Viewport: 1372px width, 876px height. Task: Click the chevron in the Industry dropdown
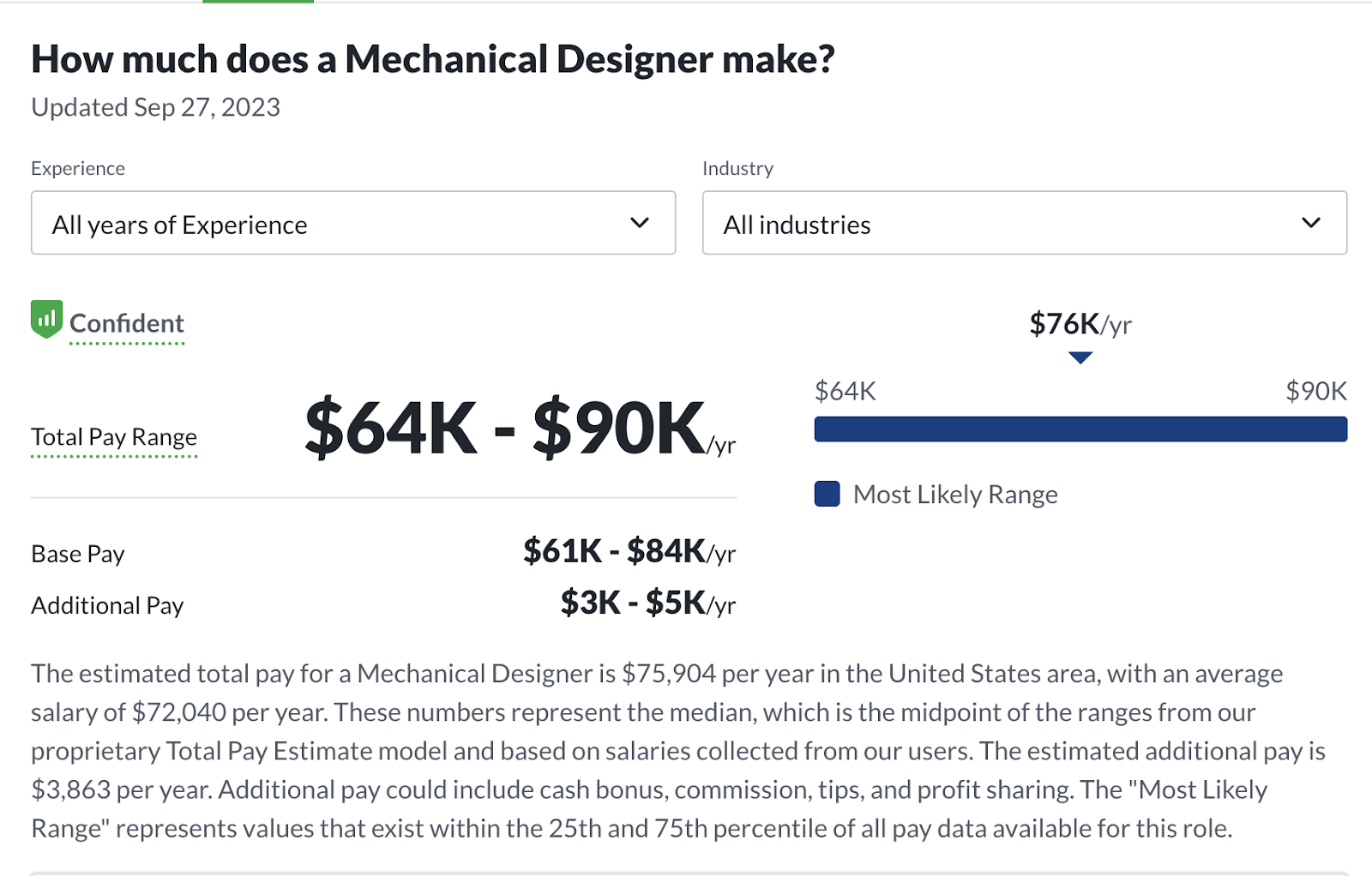pos(1311,223)
